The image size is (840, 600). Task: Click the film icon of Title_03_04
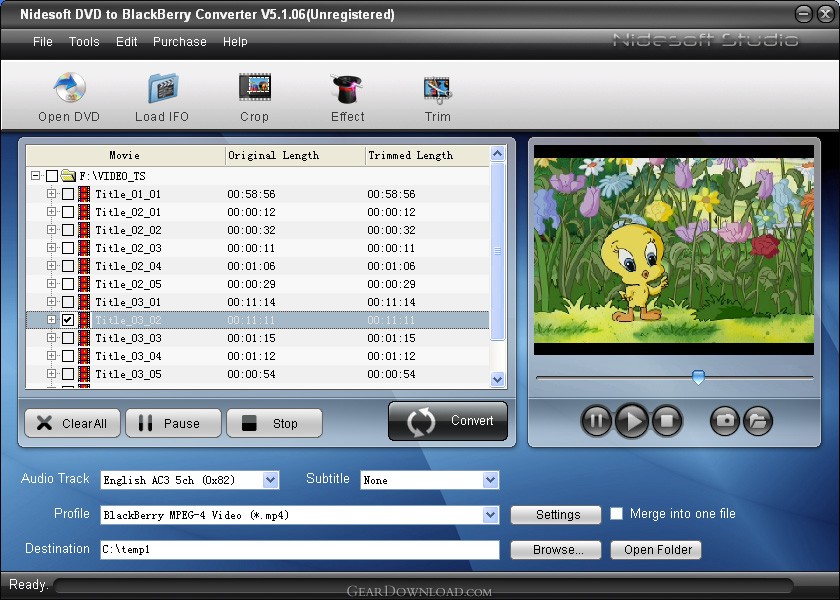(84, 356)
